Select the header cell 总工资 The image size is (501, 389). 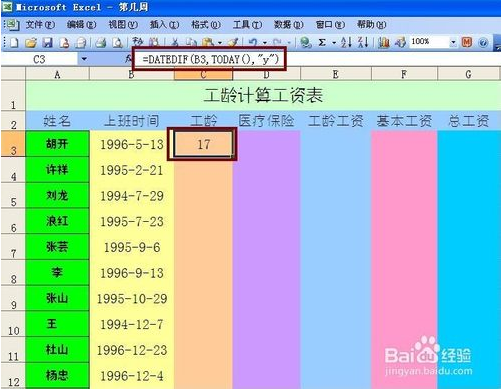(469, 121)
